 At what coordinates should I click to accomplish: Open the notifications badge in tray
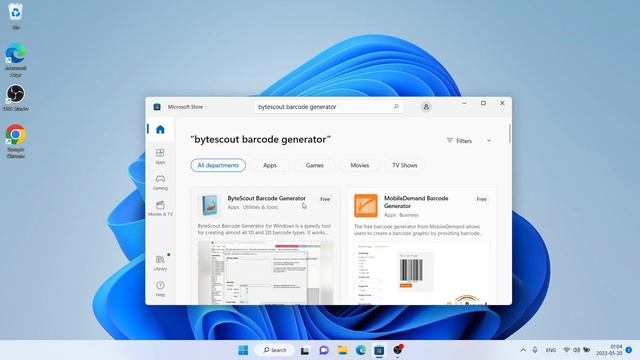[x=629, y=350]
